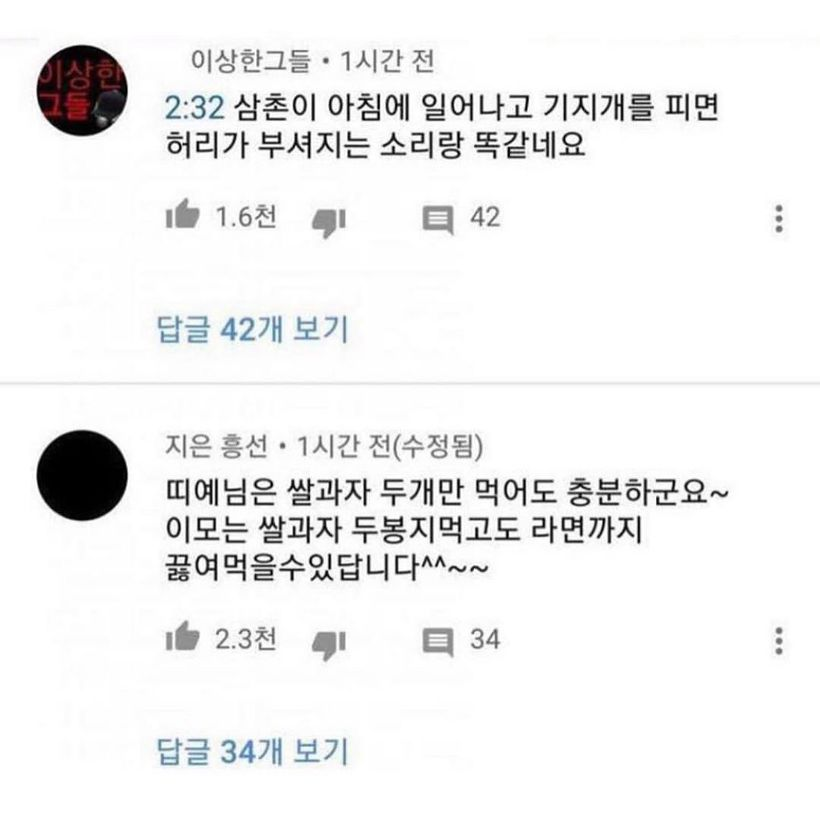
Task: Open more options on 이상한그들 comment
Action: 779,219
